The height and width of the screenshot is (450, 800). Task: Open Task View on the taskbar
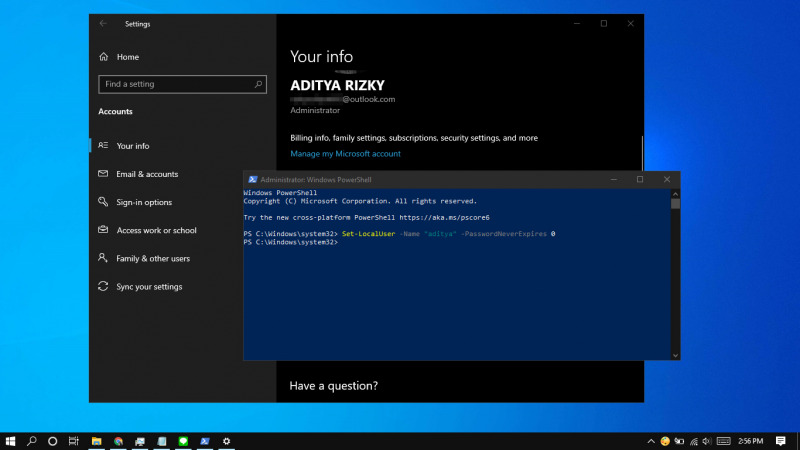[74, 441]
